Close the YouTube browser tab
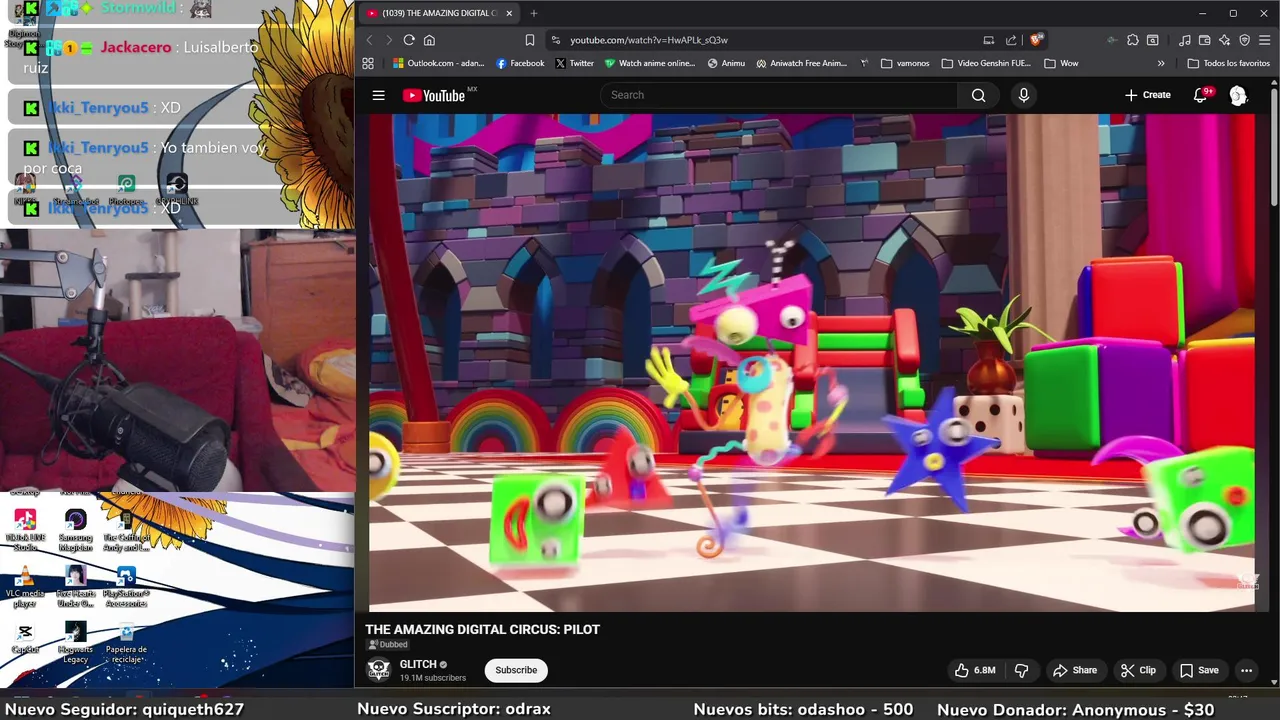This screenshot has width=1280, height=720. pos(509,13)
